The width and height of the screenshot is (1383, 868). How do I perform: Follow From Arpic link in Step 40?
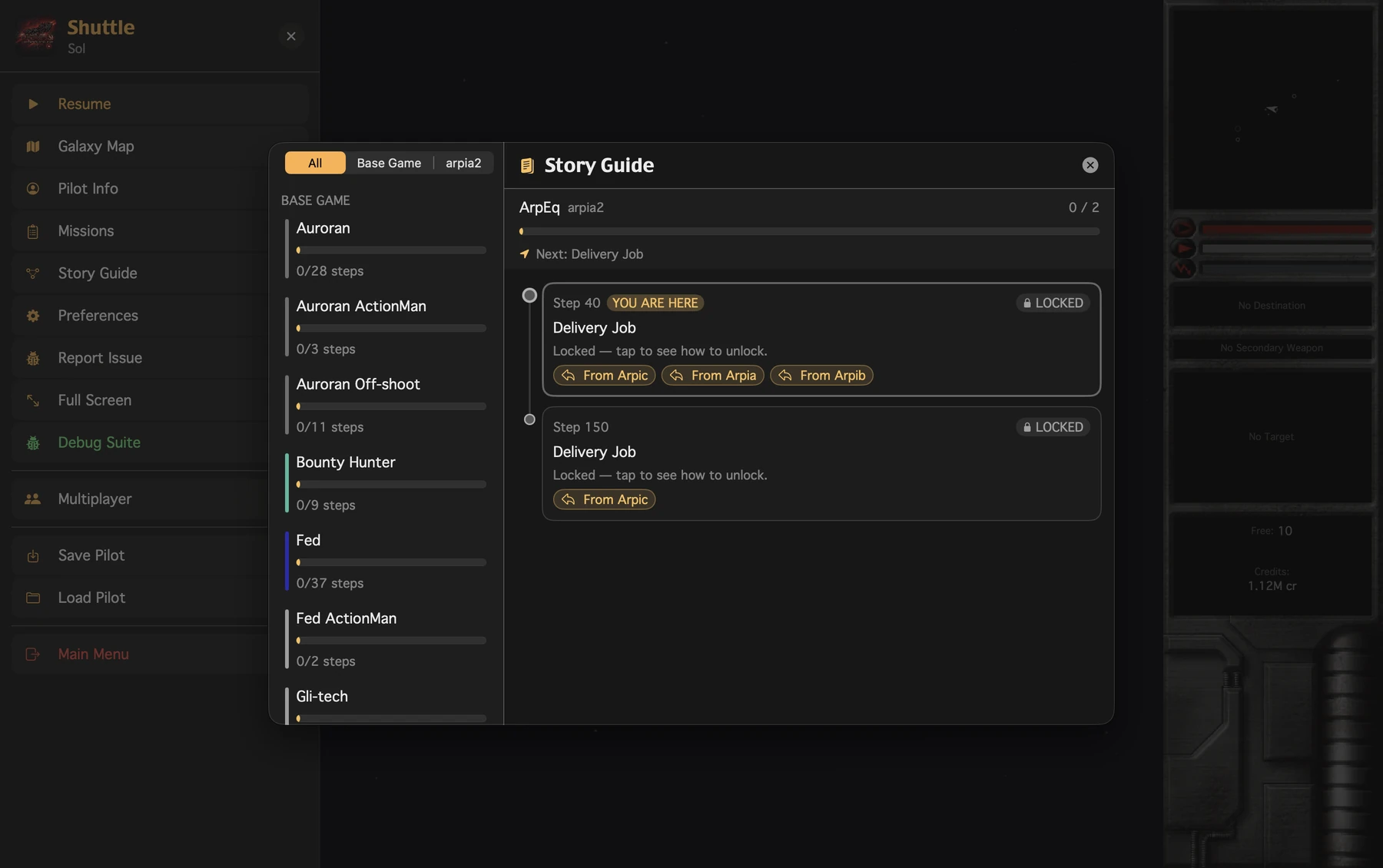click(x=604, y=376)
